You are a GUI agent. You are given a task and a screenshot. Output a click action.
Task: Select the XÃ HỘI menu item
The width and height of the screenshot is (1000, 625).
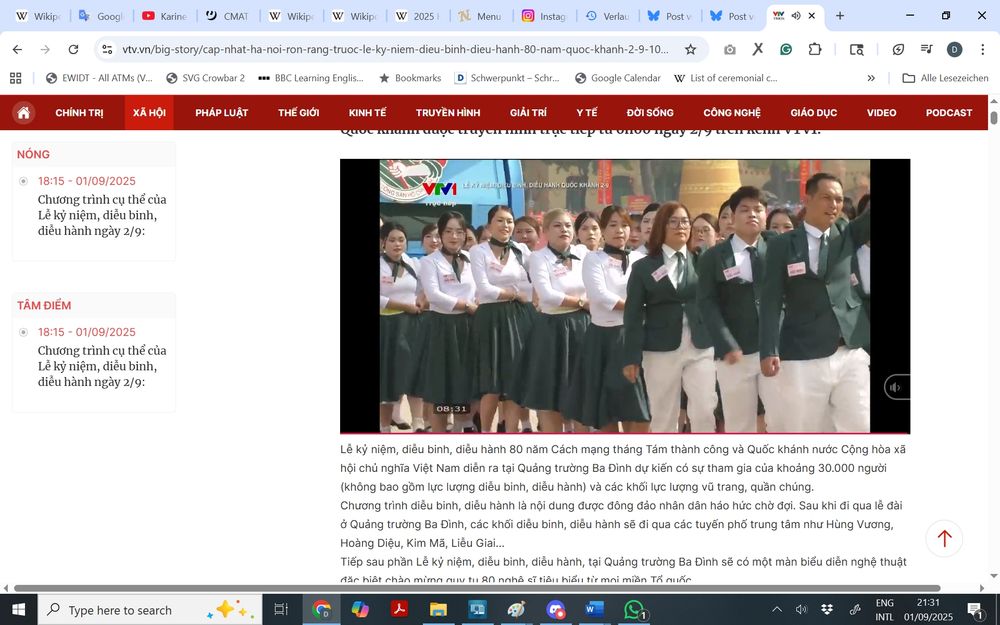pyautogui.click(x=149, y=113)
